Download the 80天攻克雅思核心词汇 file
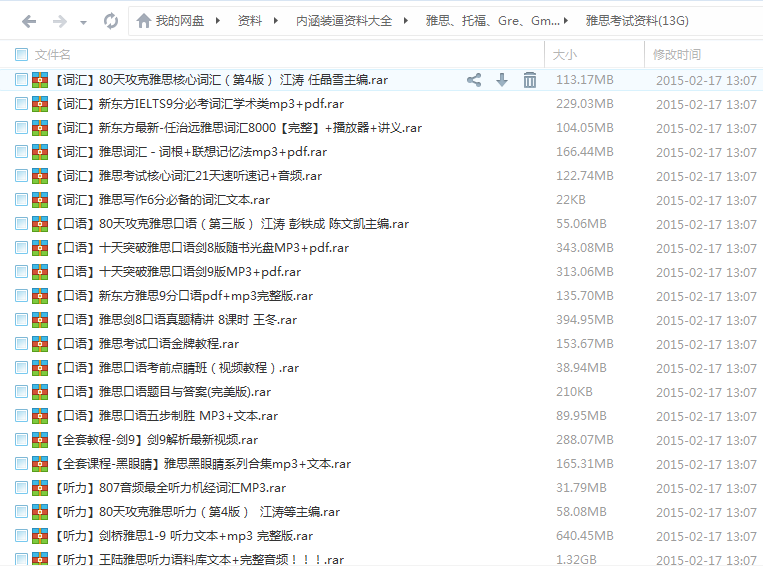 point(502,80)
